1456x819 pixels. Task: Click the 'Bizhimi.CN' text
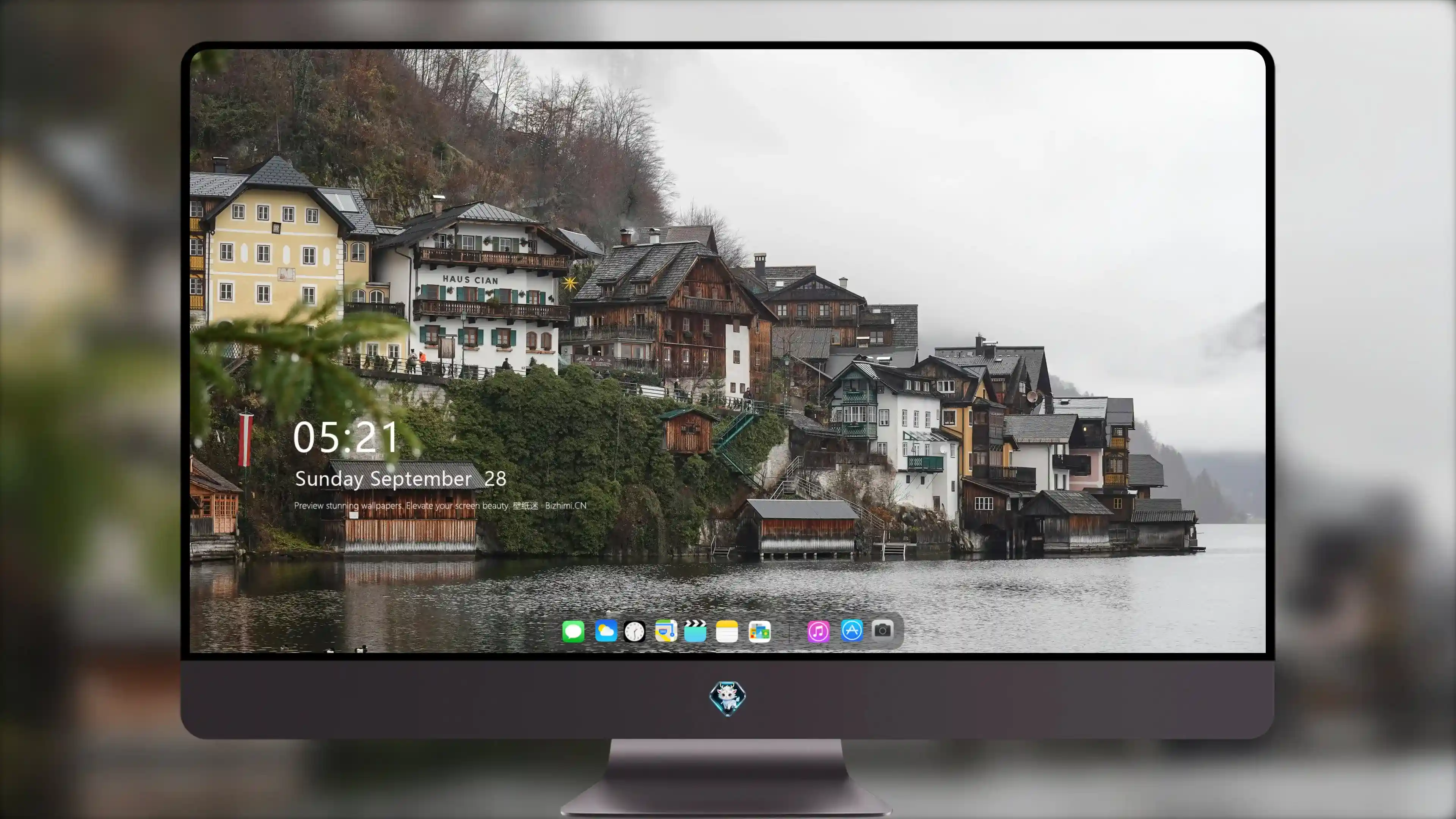tap(566, 505)
